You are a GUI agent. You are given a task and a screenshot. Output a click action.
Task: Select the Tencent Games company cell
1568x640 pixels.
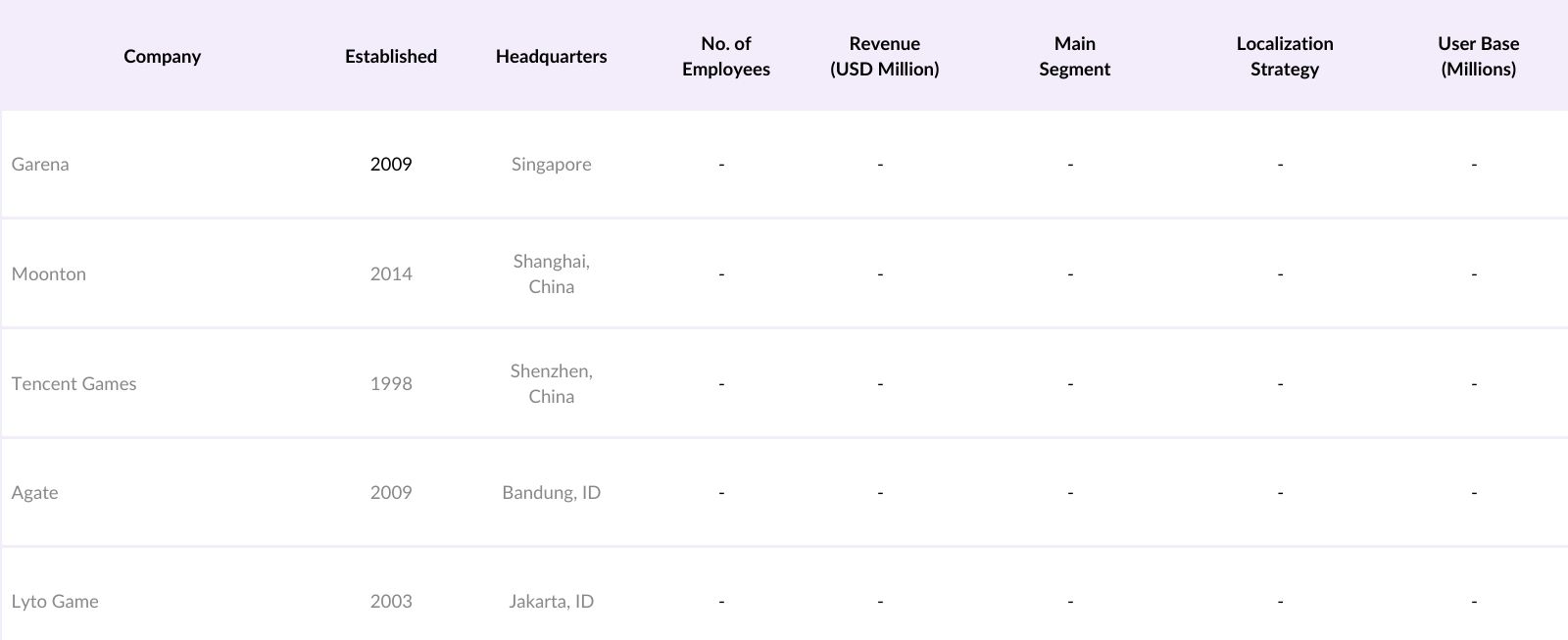pyautogui.click(x=74, y=384)
